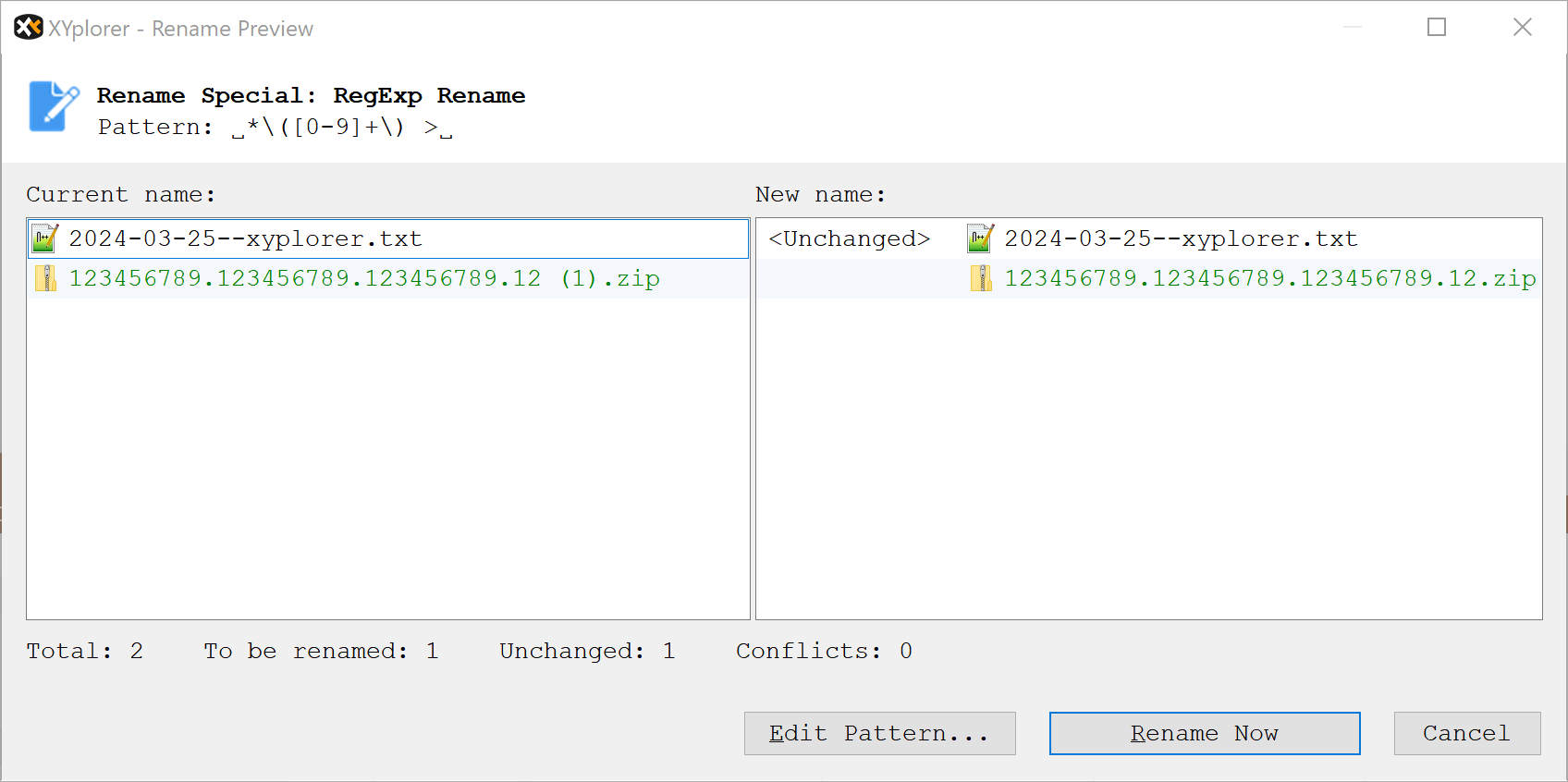Click the zip file icon in New name list
Image resolution: width=1568 pixels, height=782 pixels.
pos(981,278)
